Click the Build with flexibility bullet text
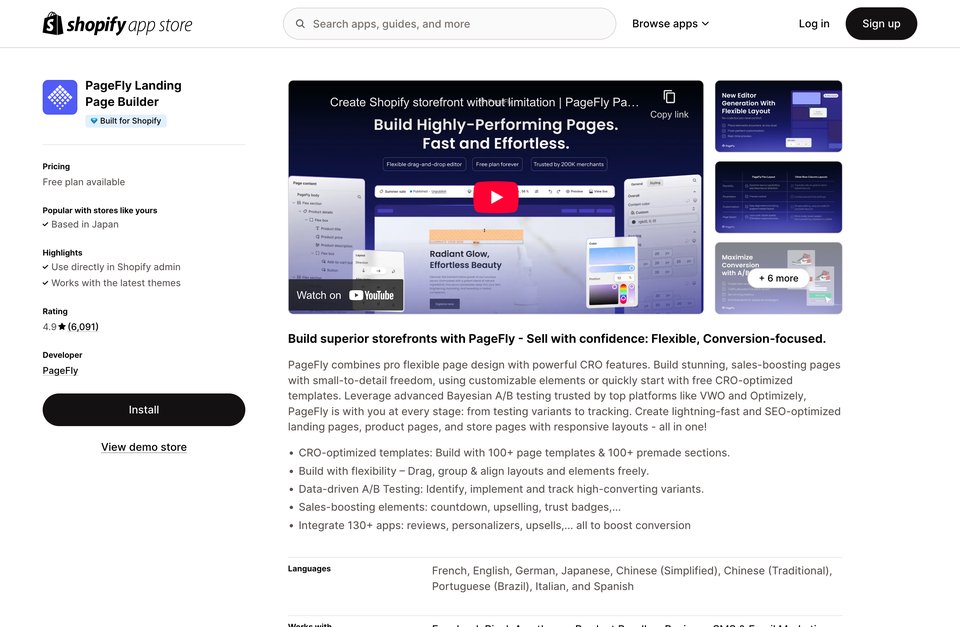Screen dimensions: 960x627 pyautogui.click(x=473, y=471)
